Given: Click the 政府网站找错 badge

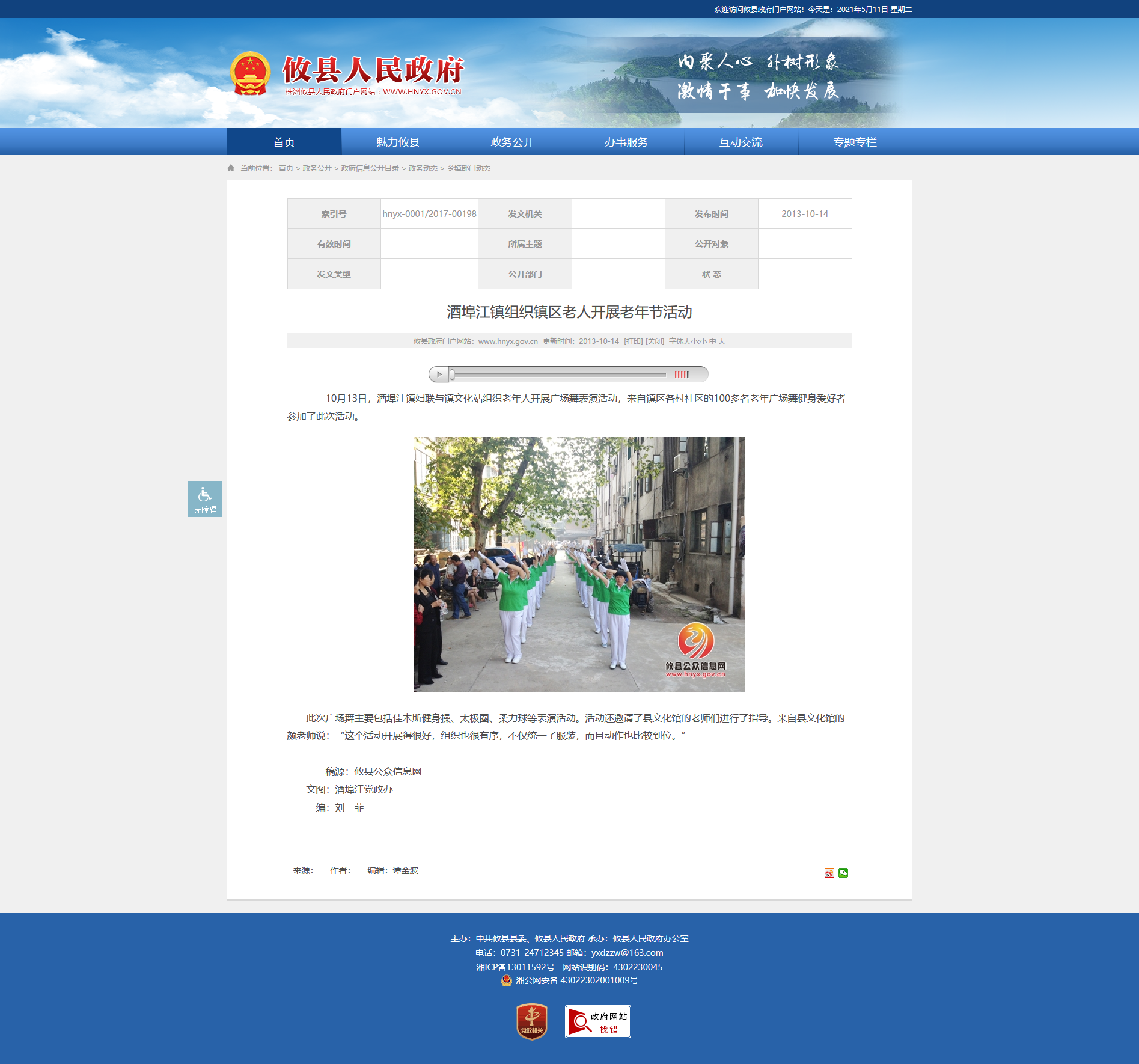Looking at the screenshot, I should tap(598, 1021).
